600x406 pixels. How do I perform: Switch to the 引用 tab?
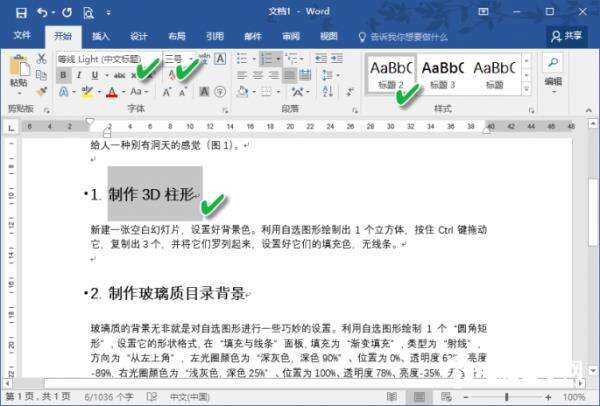(x=215, y=36)
